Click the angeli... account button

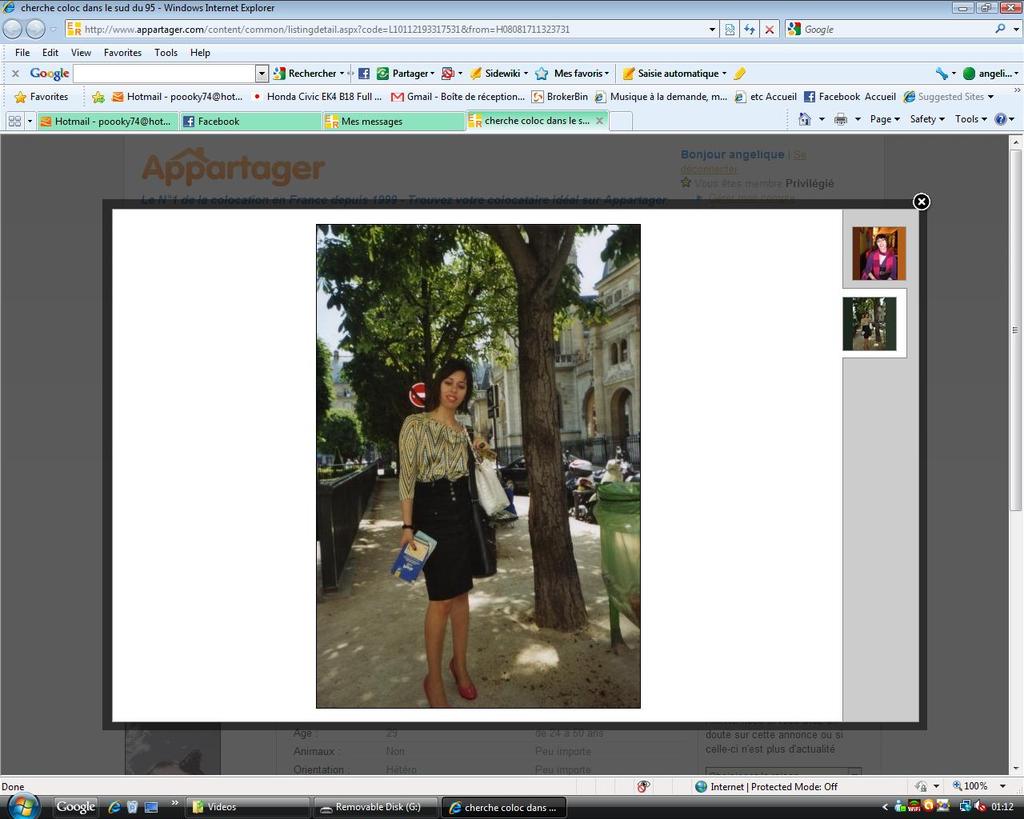(990, 74)
